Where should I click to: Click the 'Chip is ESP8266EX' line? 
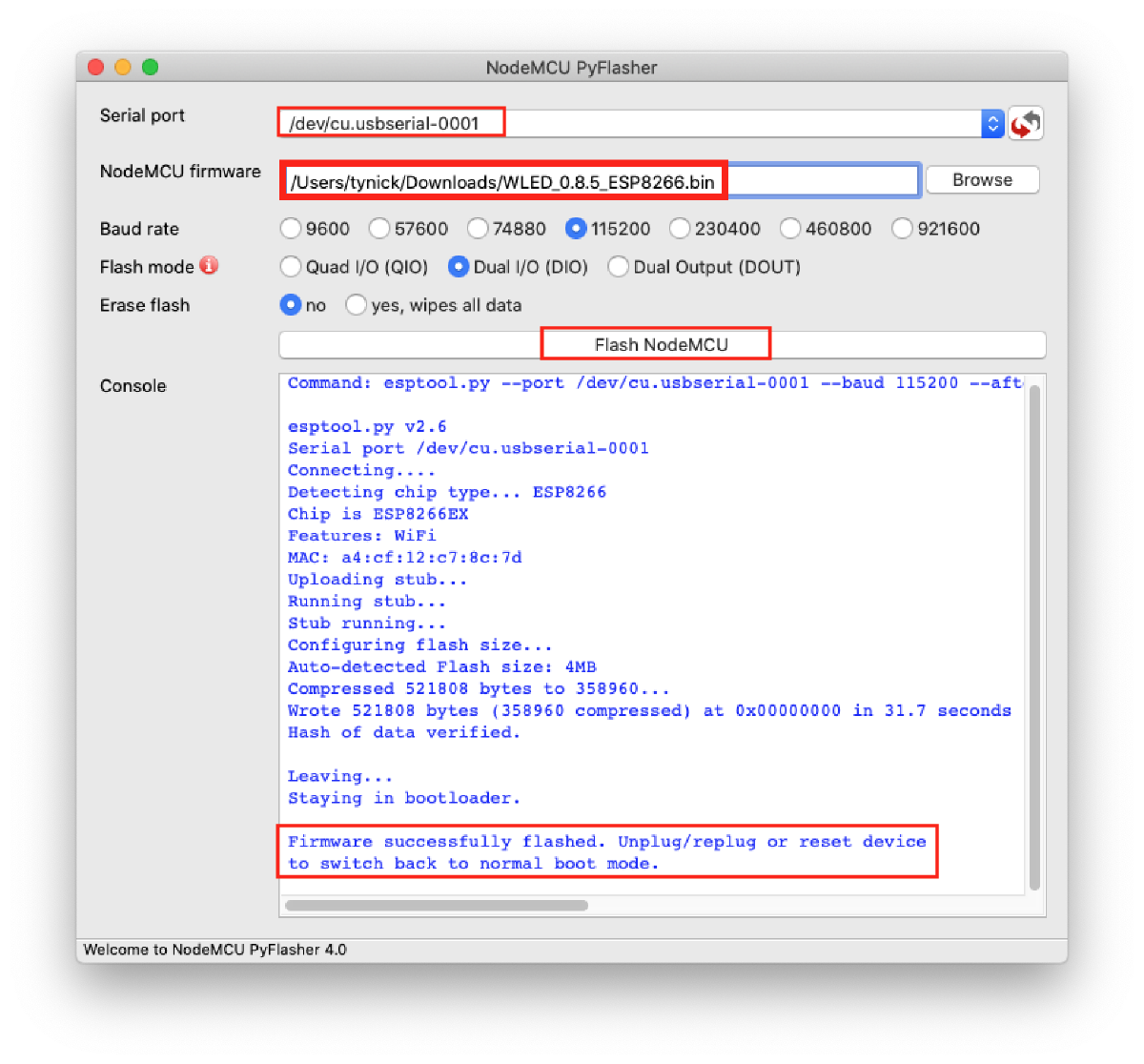click(x=378, y=514)
